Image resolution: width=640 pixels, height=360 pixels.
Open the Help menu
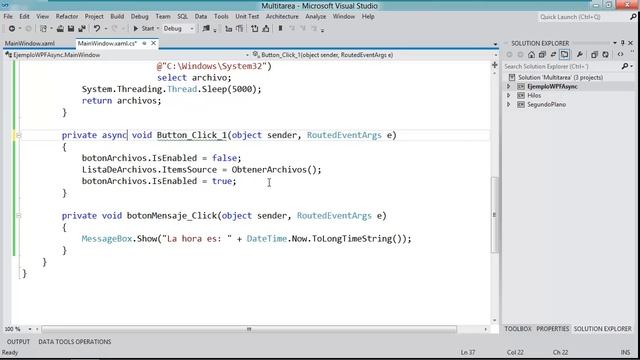pos(368,17)
